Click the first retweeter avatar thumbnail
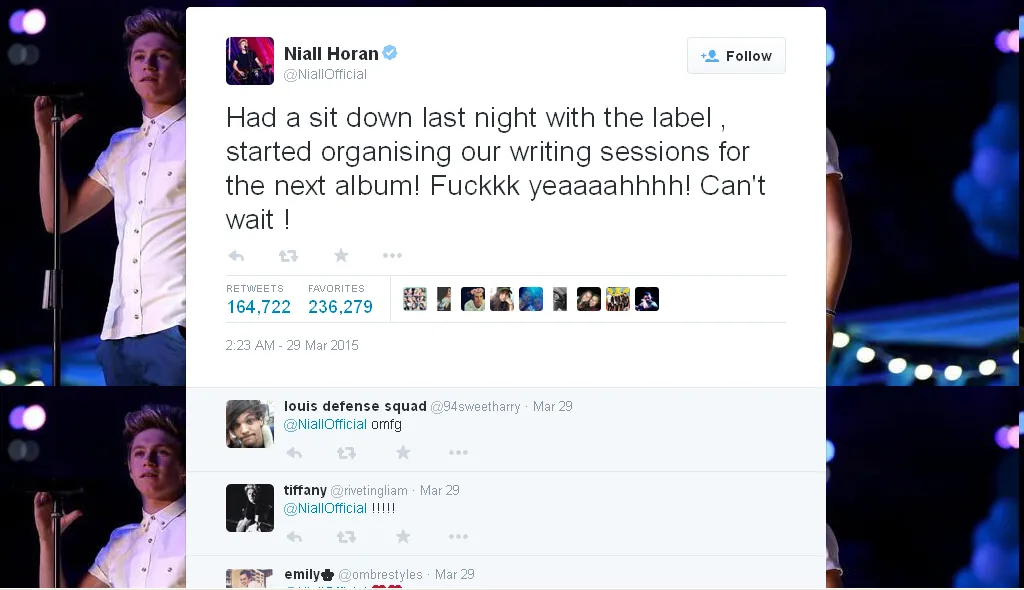Image resolution: width=1024 pixels, height=590 pixels. pyautogui.click(x=415, y=298)
